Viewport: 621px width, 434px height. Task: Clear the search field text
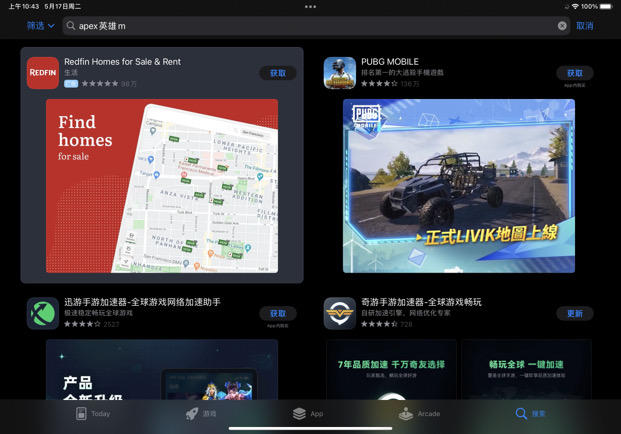pyautogui.click(x=562, y=26)
